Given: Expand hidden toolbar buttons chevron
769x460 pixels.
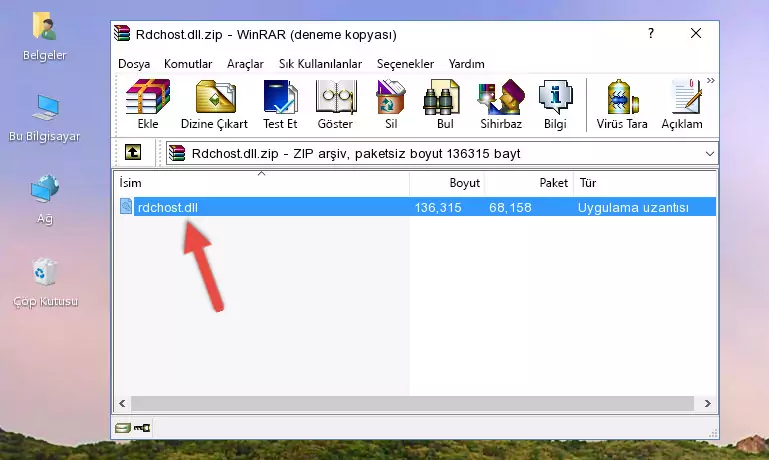Looking at the screenshot, I should 711,80.
